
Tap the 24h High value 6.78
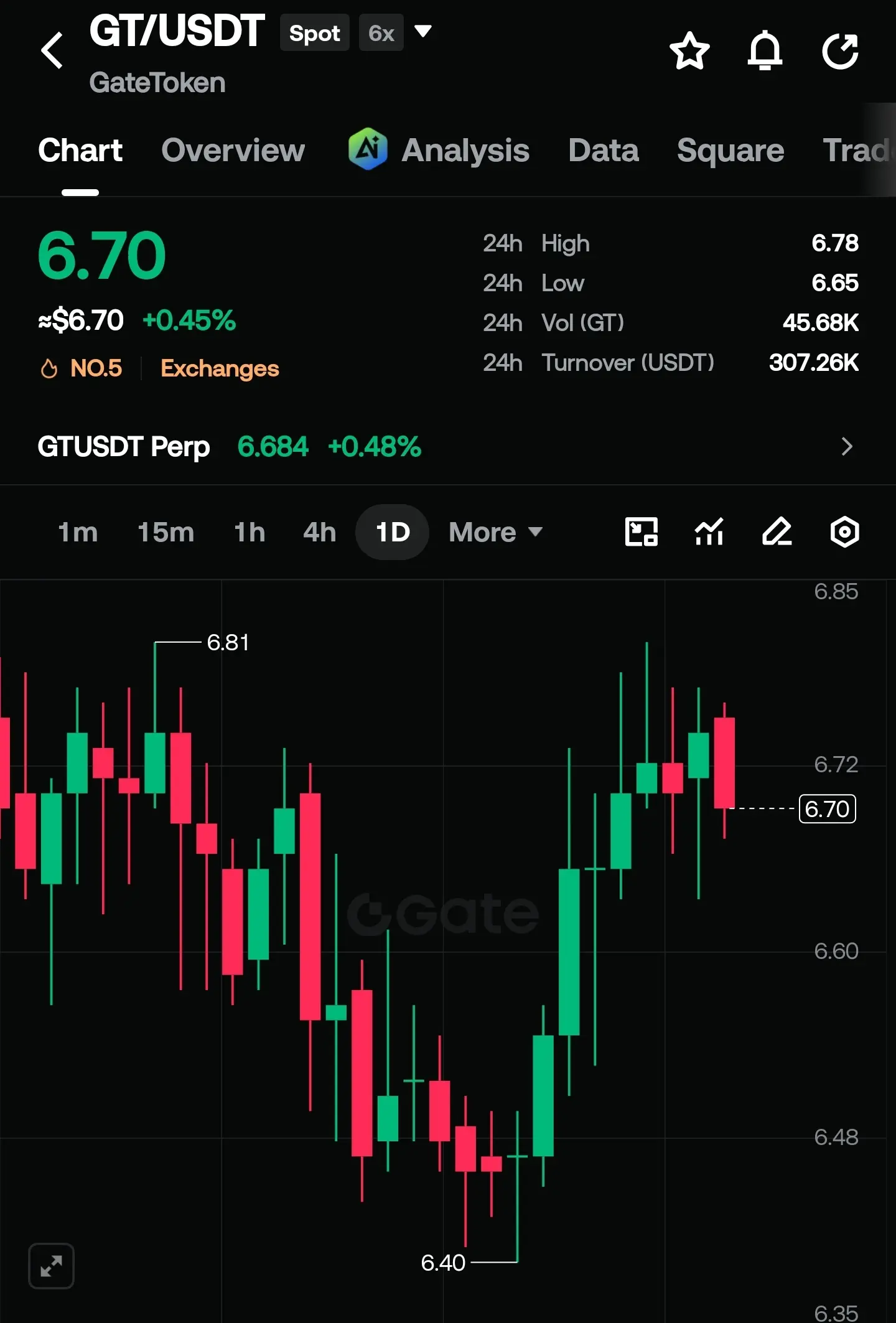coord(835,243)
